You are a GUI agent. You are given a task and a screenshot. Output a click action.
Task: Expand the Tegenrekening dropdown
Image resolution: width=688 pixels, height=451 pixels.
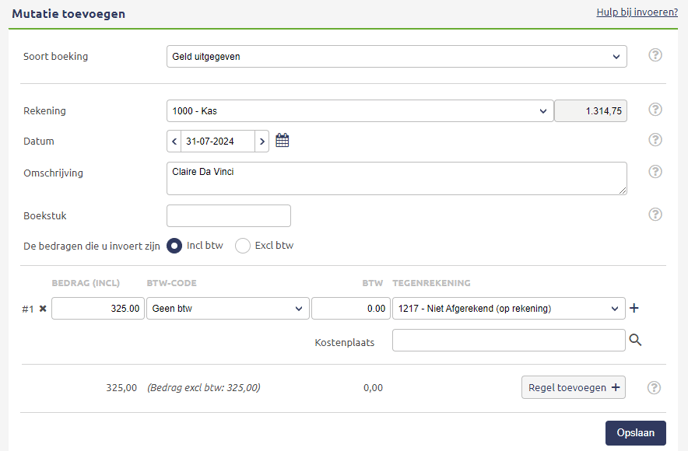(x=508, y=309)
